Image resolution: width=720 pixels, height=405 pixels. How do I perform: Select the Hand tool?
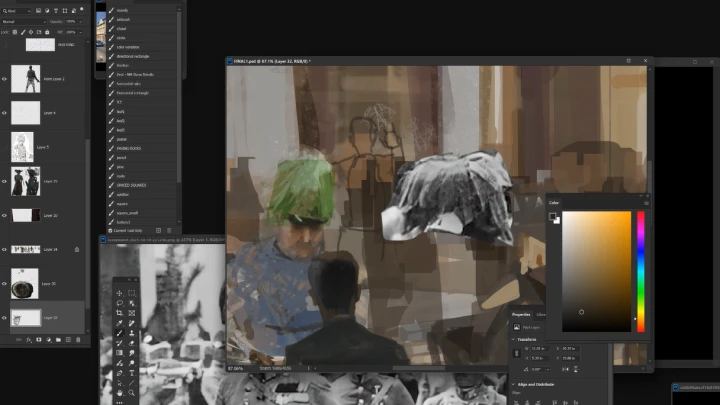click(x=119, y=393)
